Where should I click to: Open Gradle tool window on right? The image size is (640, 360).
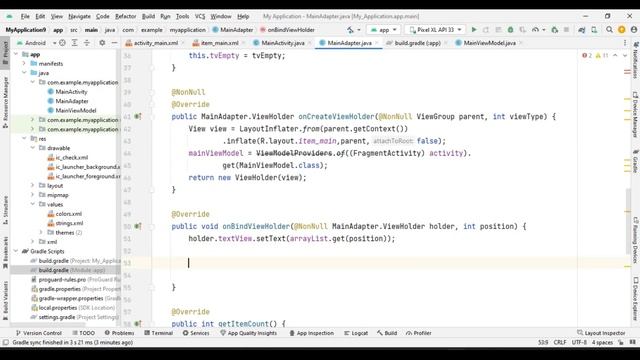pos(636,161)
